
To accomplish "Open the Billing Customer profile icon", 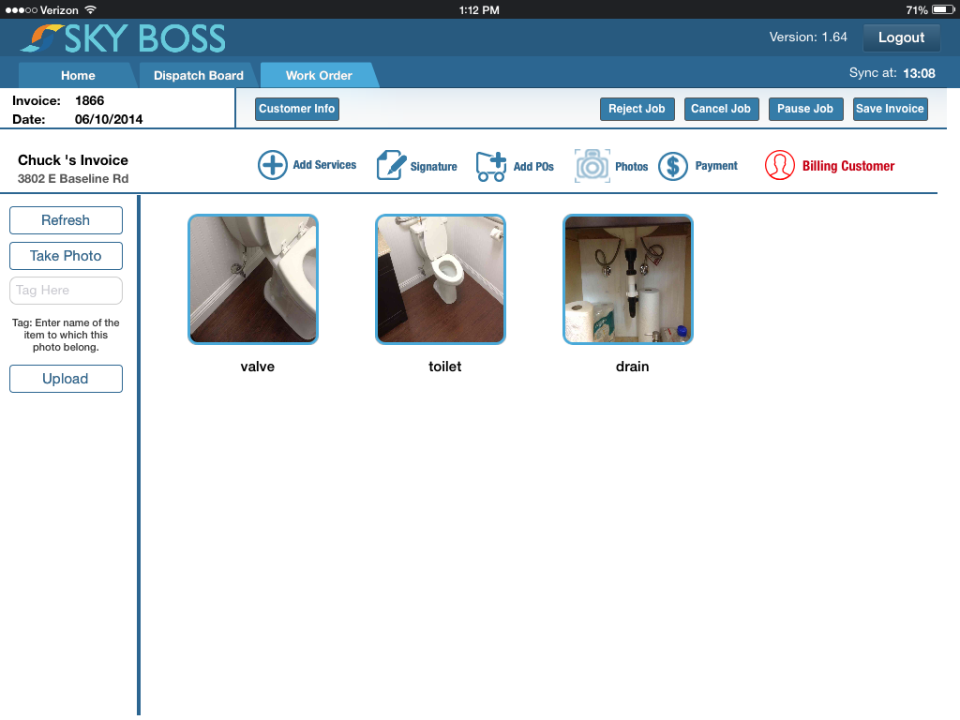I will [x=781, y=165].
